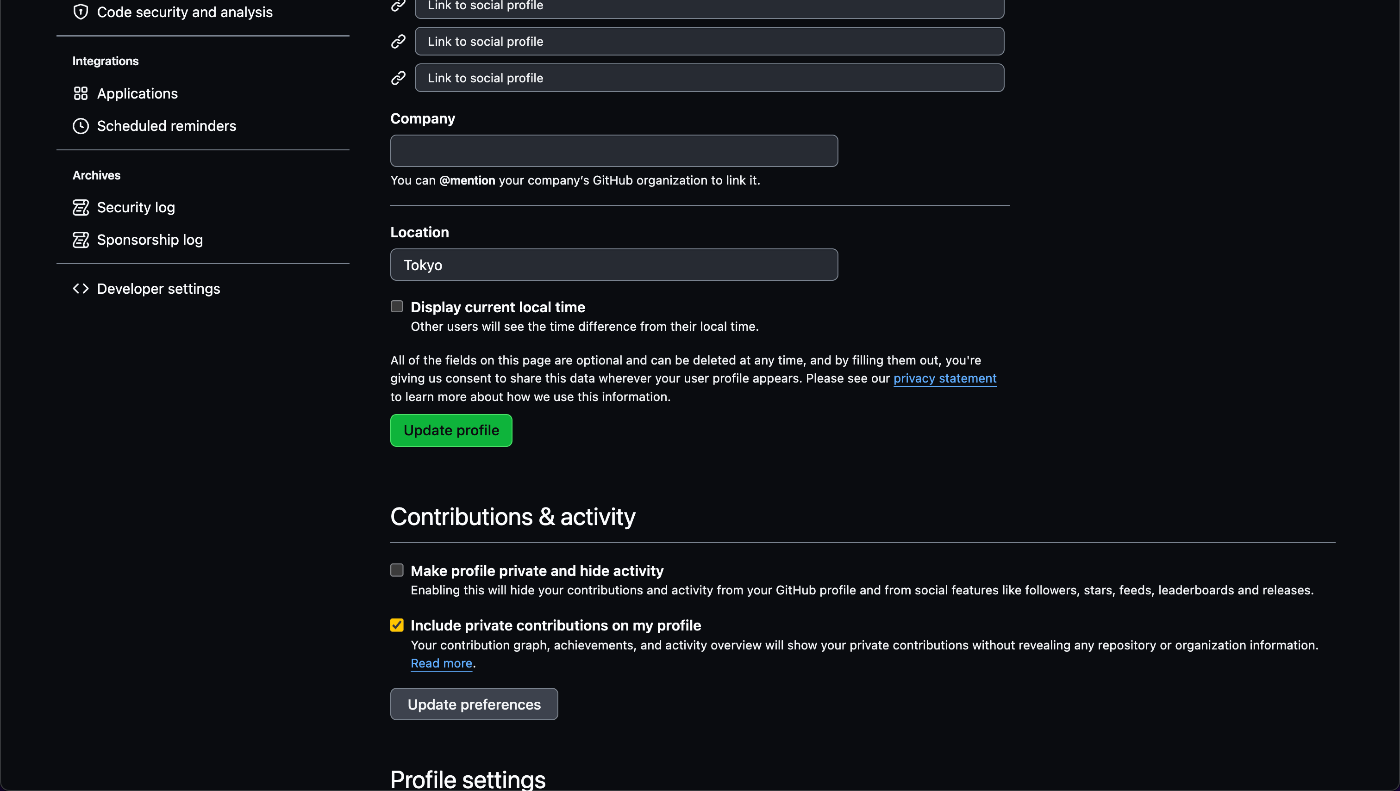Follow the Read more link
1400x791 pixels.
(x=441, y=663)
